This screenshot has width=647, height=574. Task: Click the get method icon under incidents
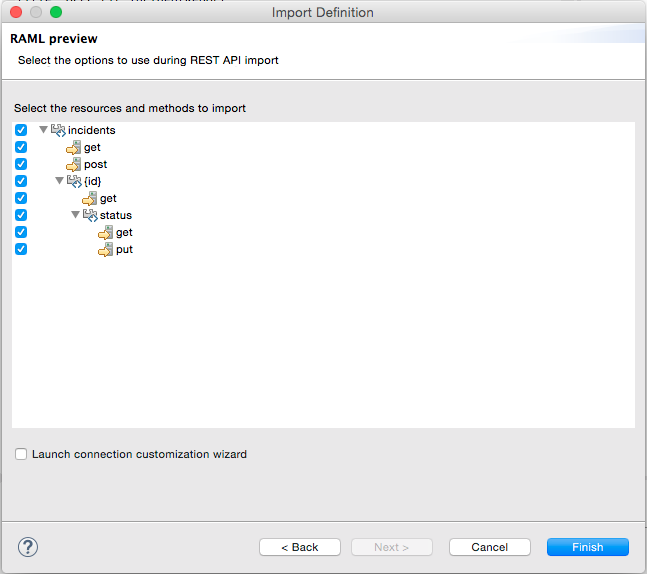[74, 147]
